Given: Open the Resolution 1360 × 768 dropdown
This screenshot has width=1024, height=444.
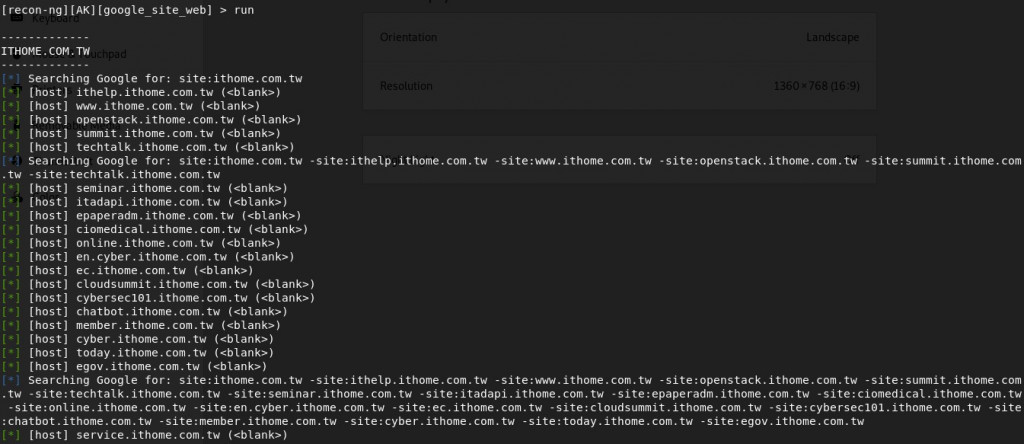Looking at the screenshot, I should 816,86.
